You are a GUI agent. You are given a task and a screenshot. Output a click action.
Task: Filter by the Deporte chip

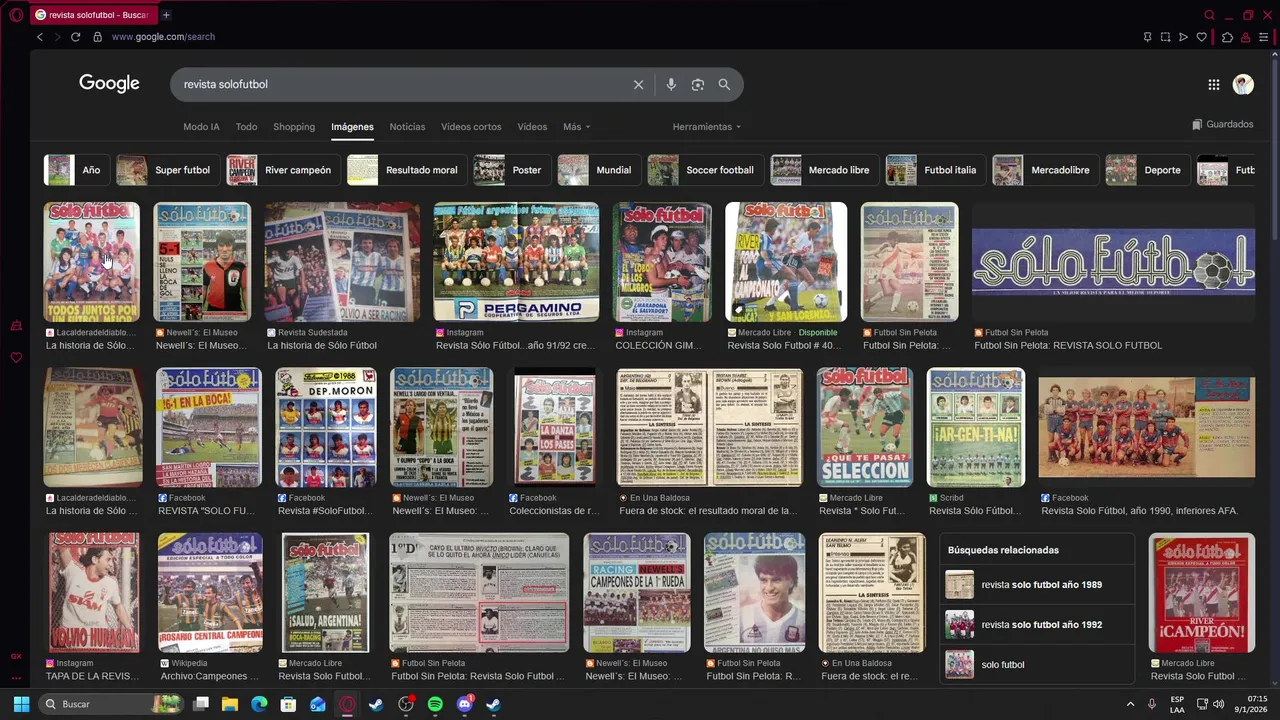click(1146, 170)
